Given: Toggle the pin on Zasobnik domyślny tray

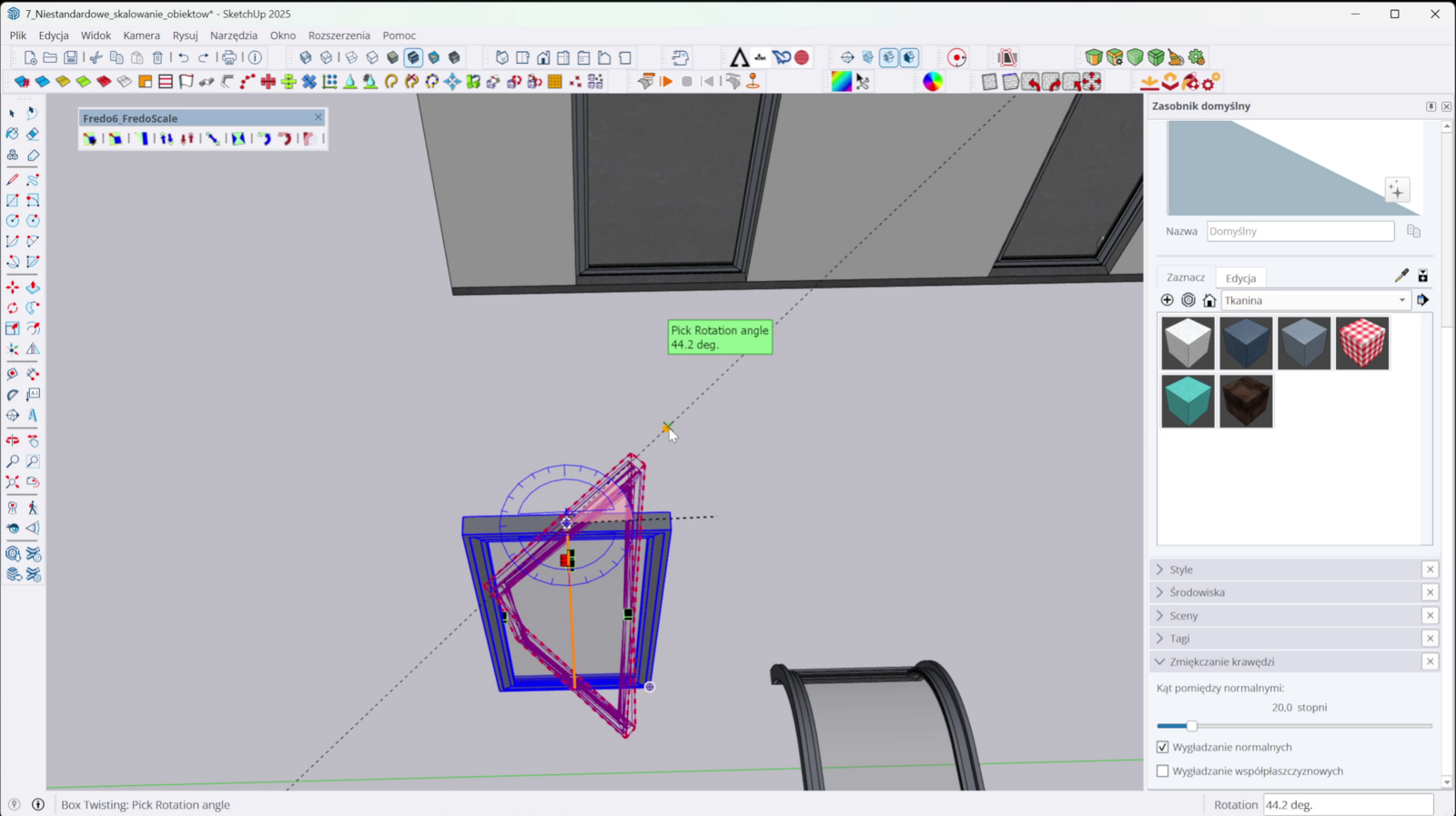Looking at the screenshot, I should pos(1431,106).
